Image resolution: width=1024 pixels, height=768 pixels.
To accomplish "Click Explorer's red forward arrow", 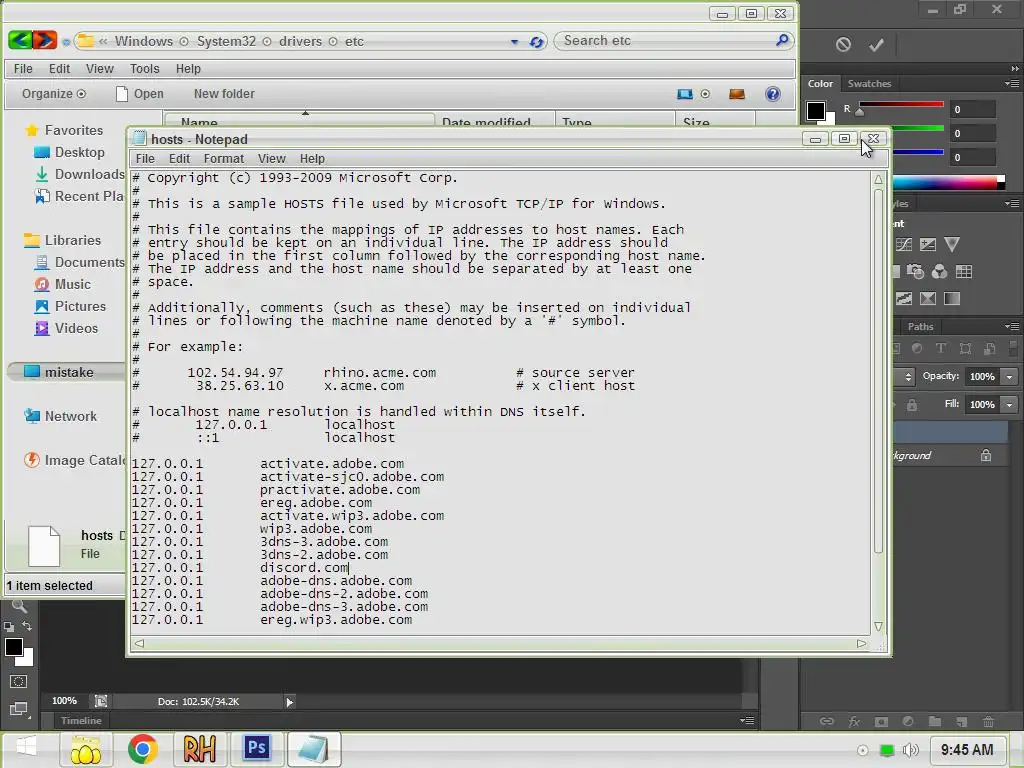I will (x=45, y=40).
